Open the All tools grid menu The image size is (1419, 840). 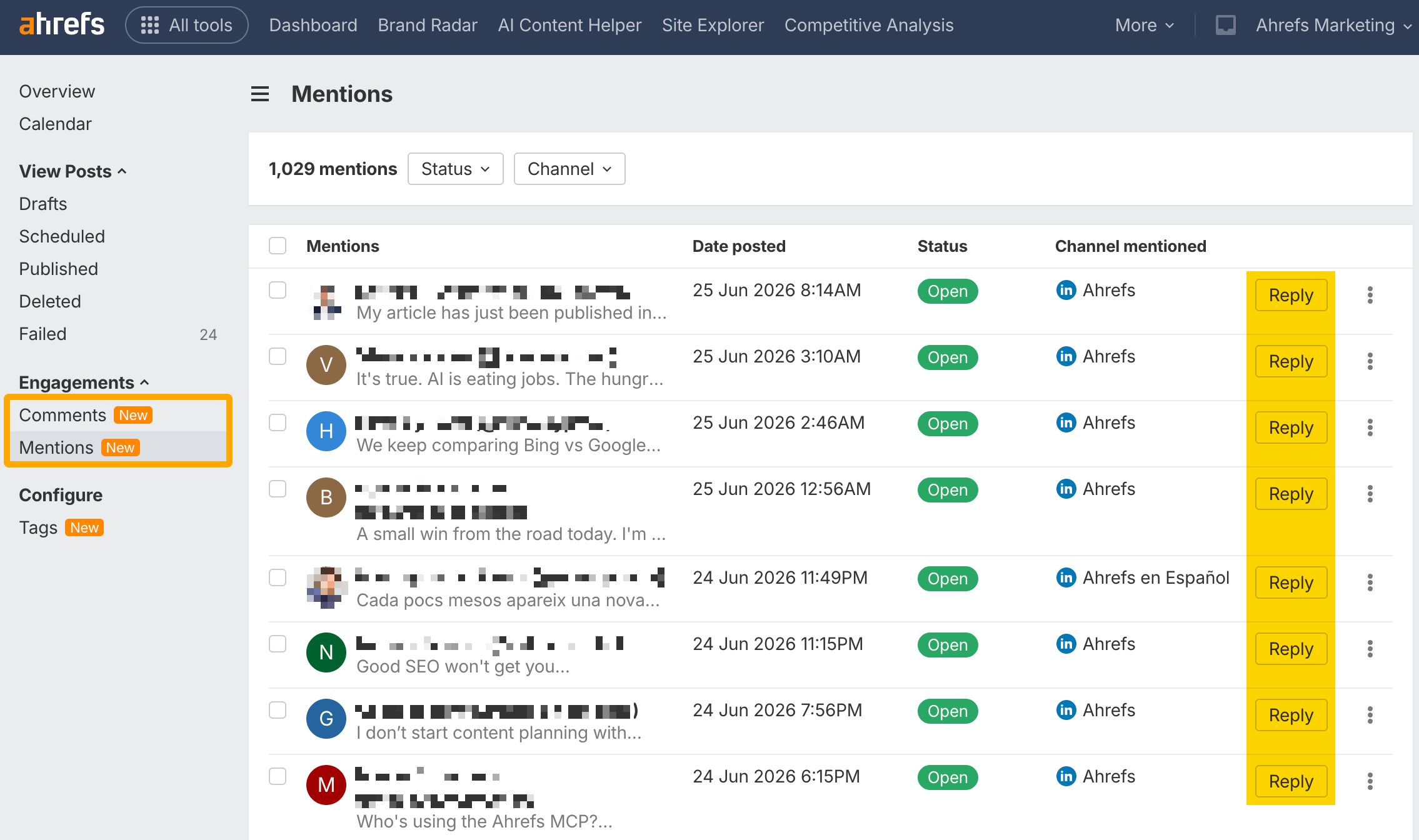(187, 25)
